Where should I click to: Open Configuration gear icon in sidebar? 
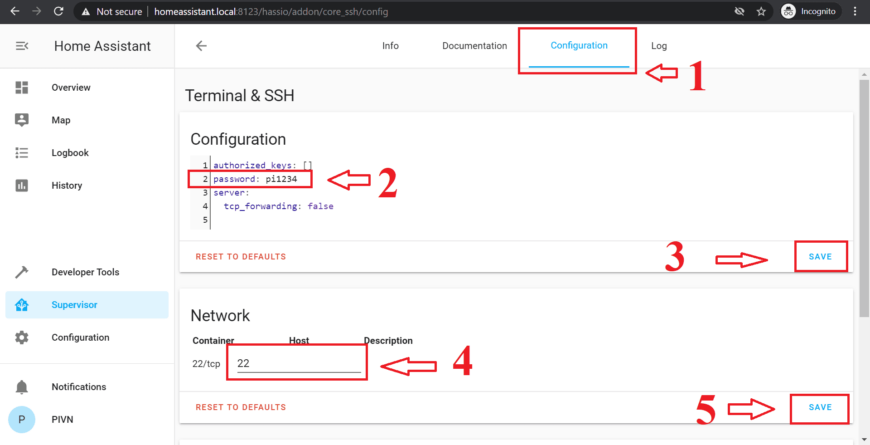(x=22, y=338)
